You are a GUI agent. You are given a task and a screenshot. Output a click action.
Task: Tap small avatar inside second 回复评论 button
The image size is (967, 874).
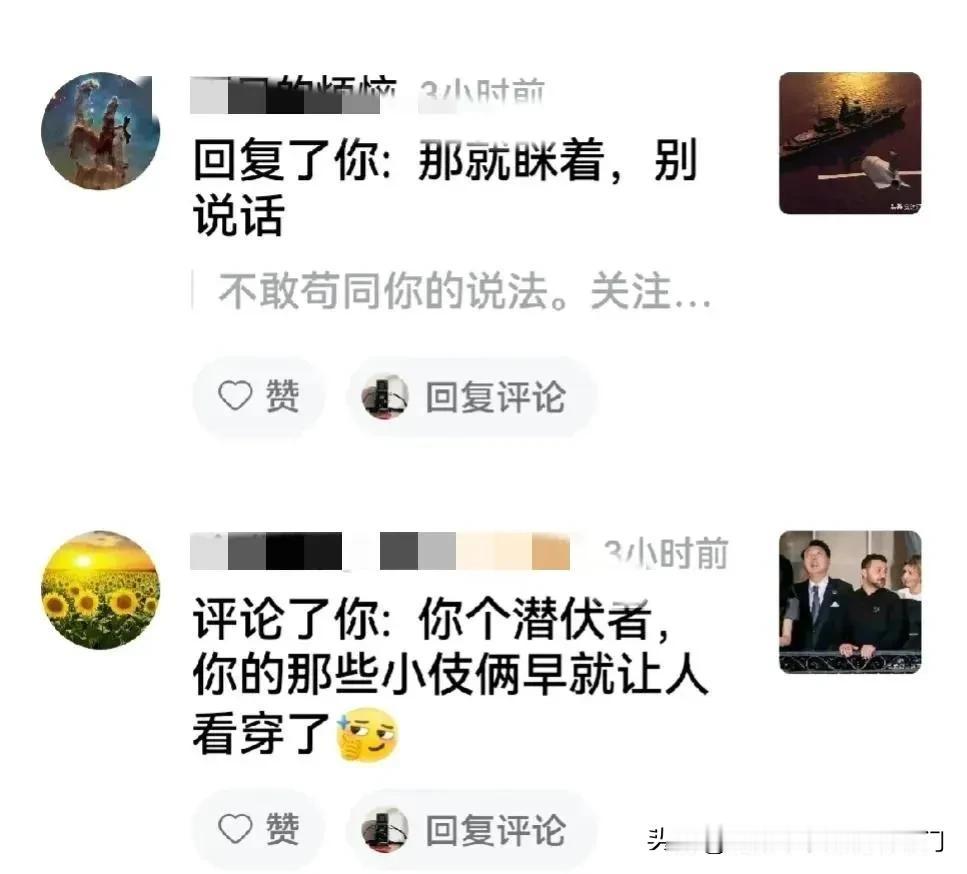click(x=385, y=828)
